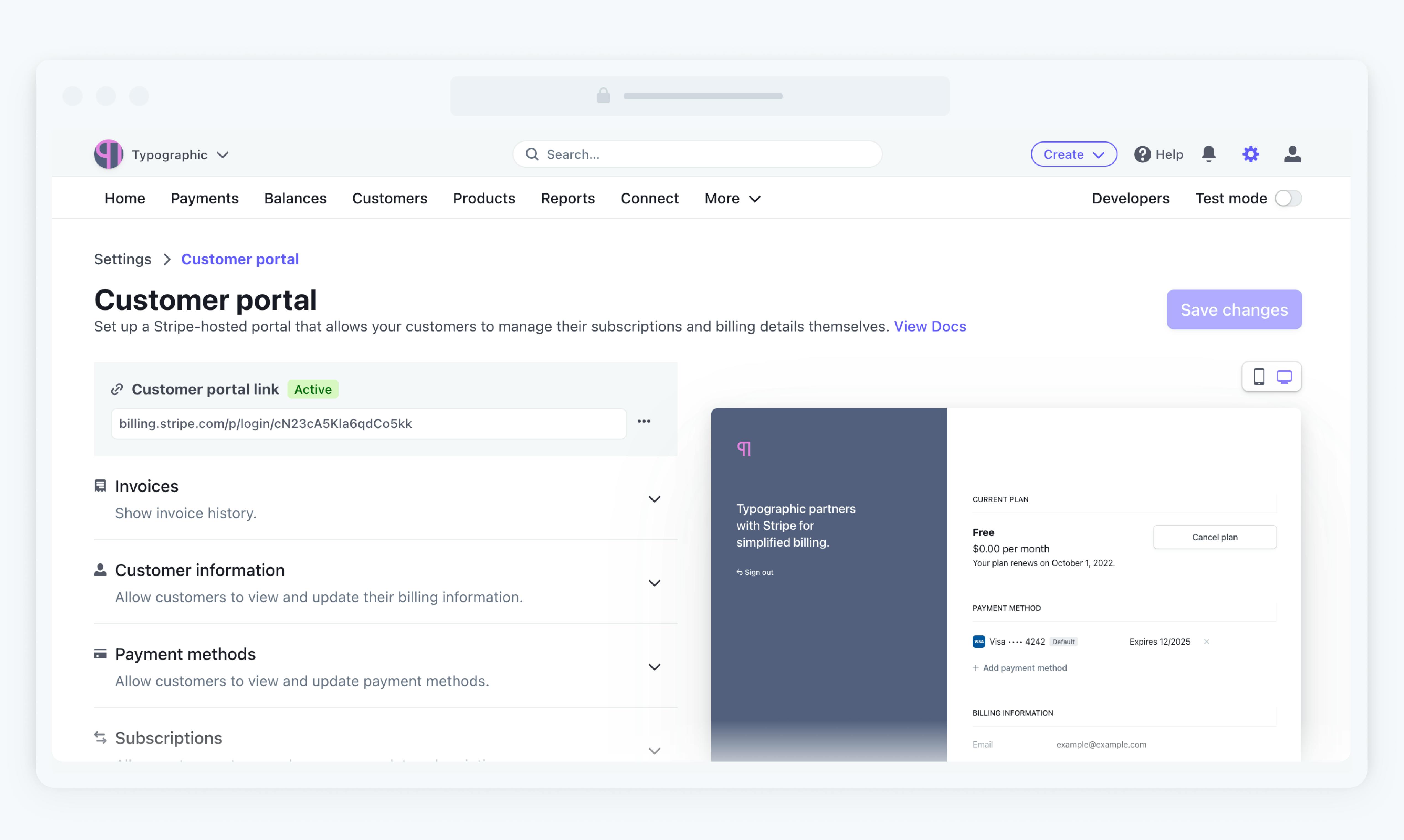
Task: Click the Customer information section heading
Action: (200, 570)
